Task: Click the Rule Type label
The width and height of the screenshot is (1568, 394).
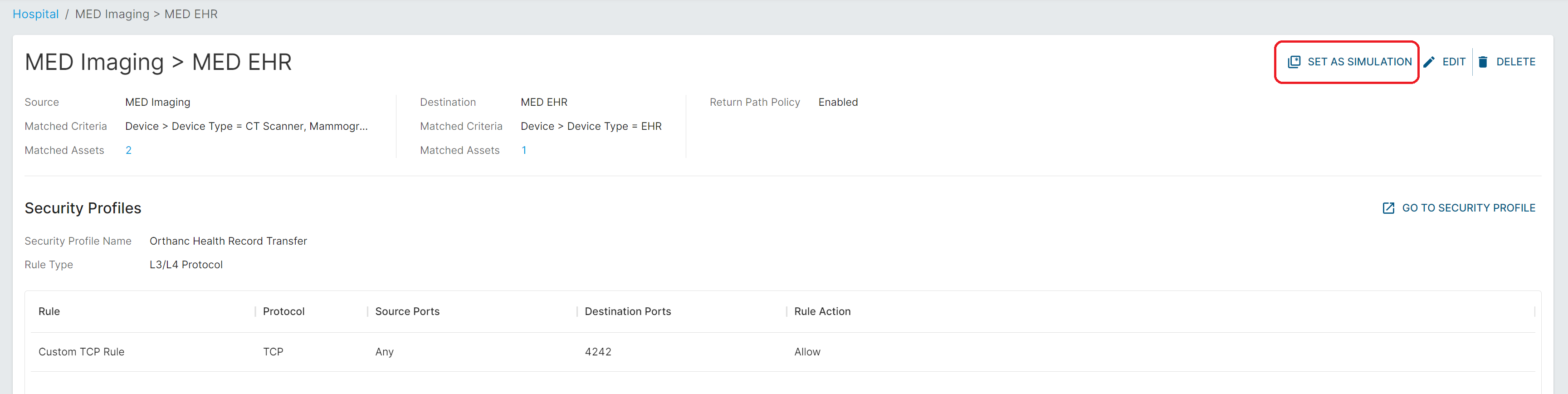Action: tap(49, 265)
